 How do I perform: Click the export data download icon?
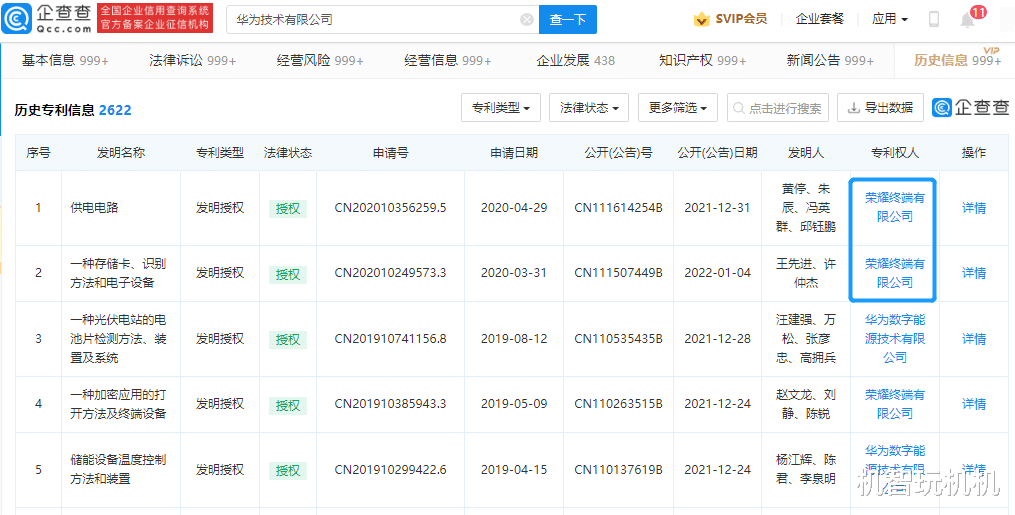coord(854,108)
